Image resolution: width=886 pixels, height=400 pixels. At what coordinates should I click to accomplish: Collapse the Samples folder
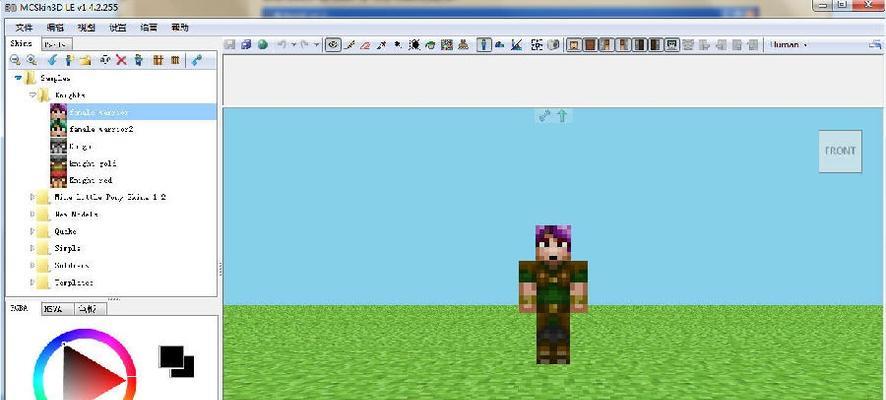pyautogui.click(x=18, y=78)
